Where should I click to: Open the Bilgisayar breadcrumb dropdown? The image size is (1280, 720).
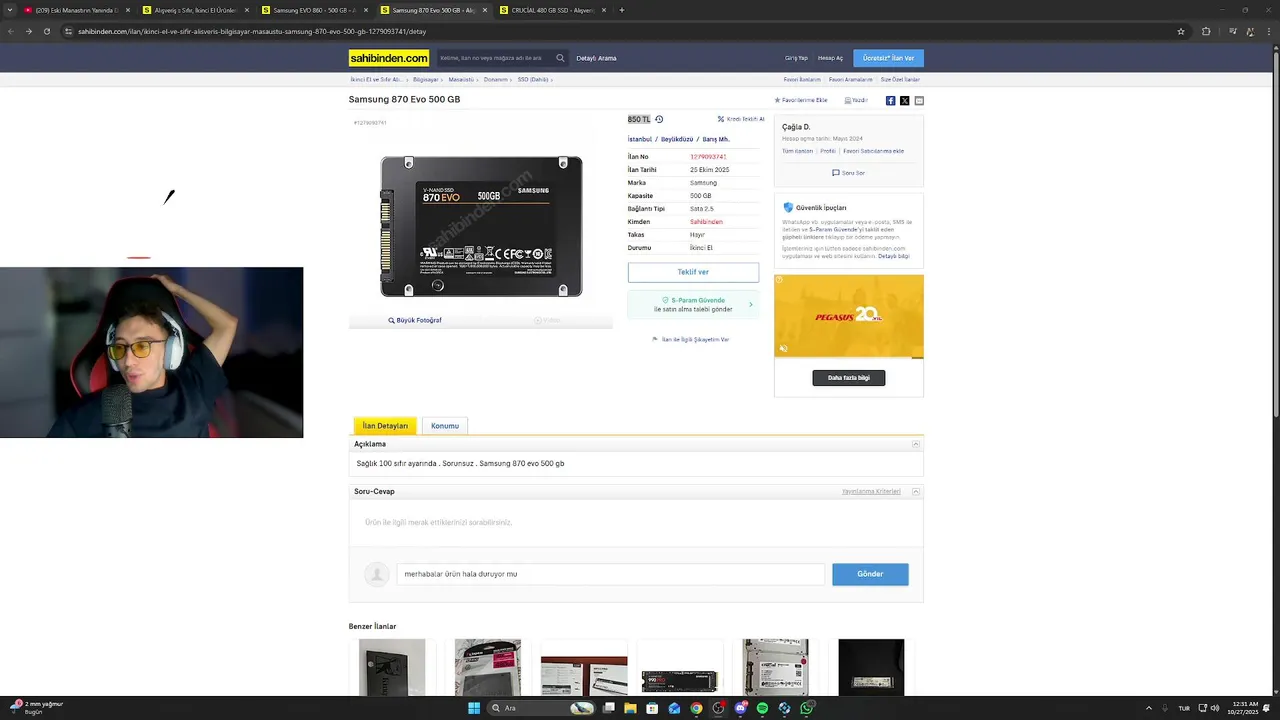tap(427, 79)
